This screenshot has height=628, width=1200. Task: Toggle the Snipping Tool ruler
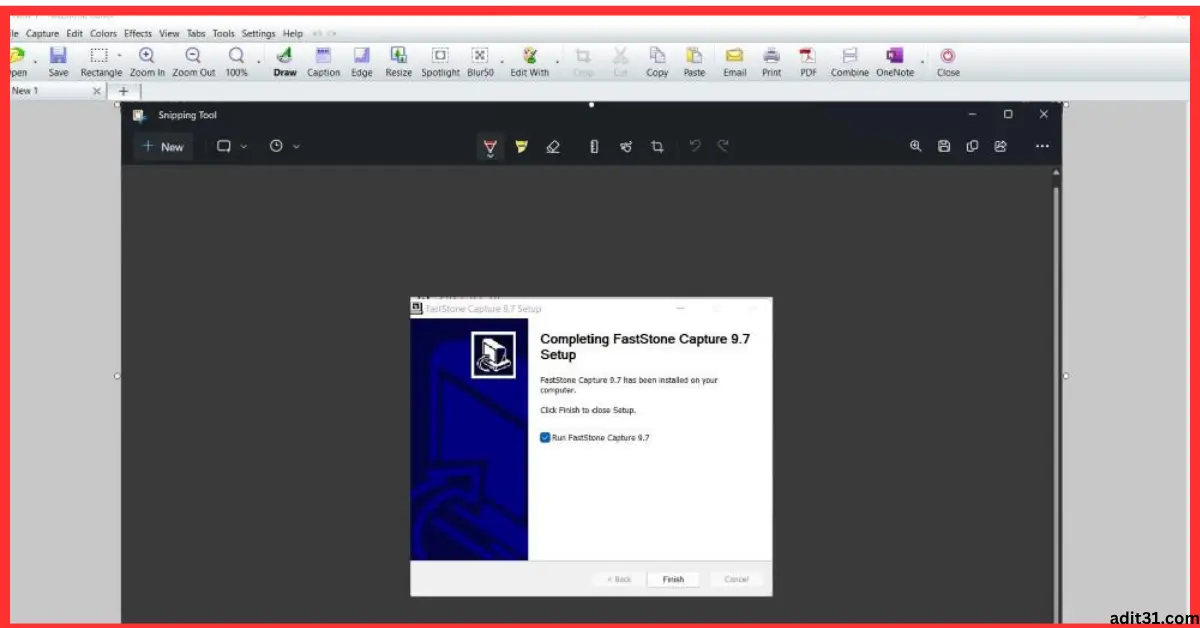click(x=594, y=147)
